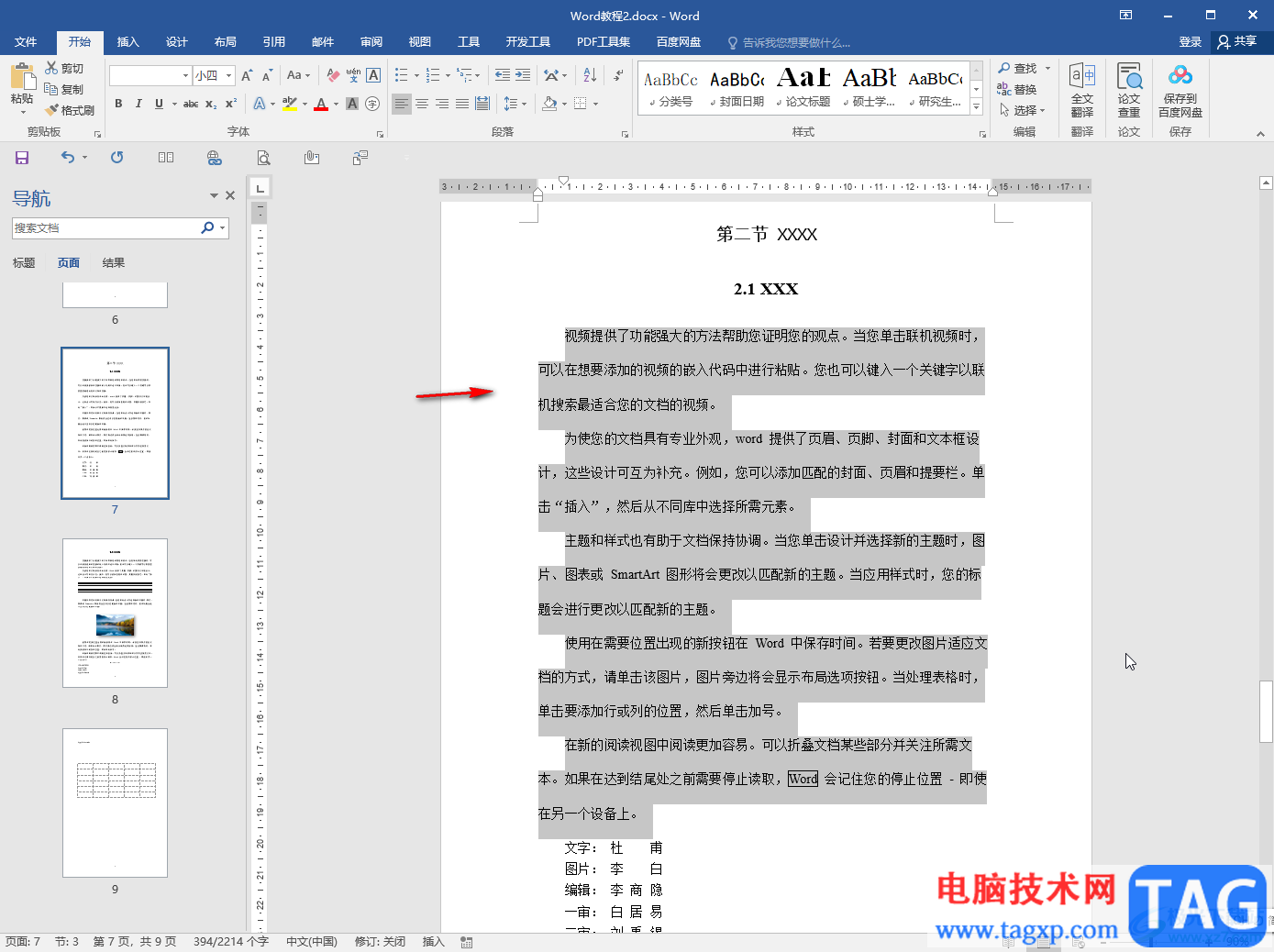Open the phonetic guide (wén) tool
Image resolution: width=1274 pixels, height=952 pixels.
[x=353, y=75]
